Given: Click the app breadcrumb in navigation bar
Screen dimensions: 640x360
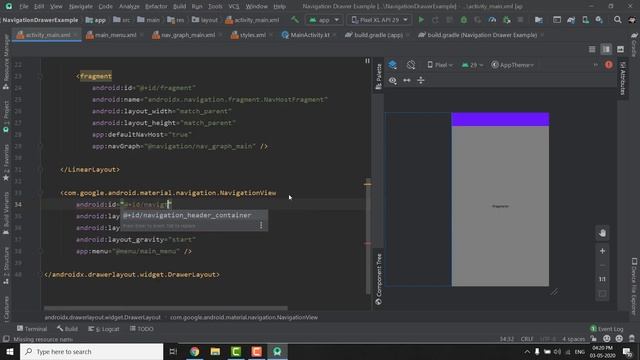Looking at the screenshot, I should click(x=96, y=20).
